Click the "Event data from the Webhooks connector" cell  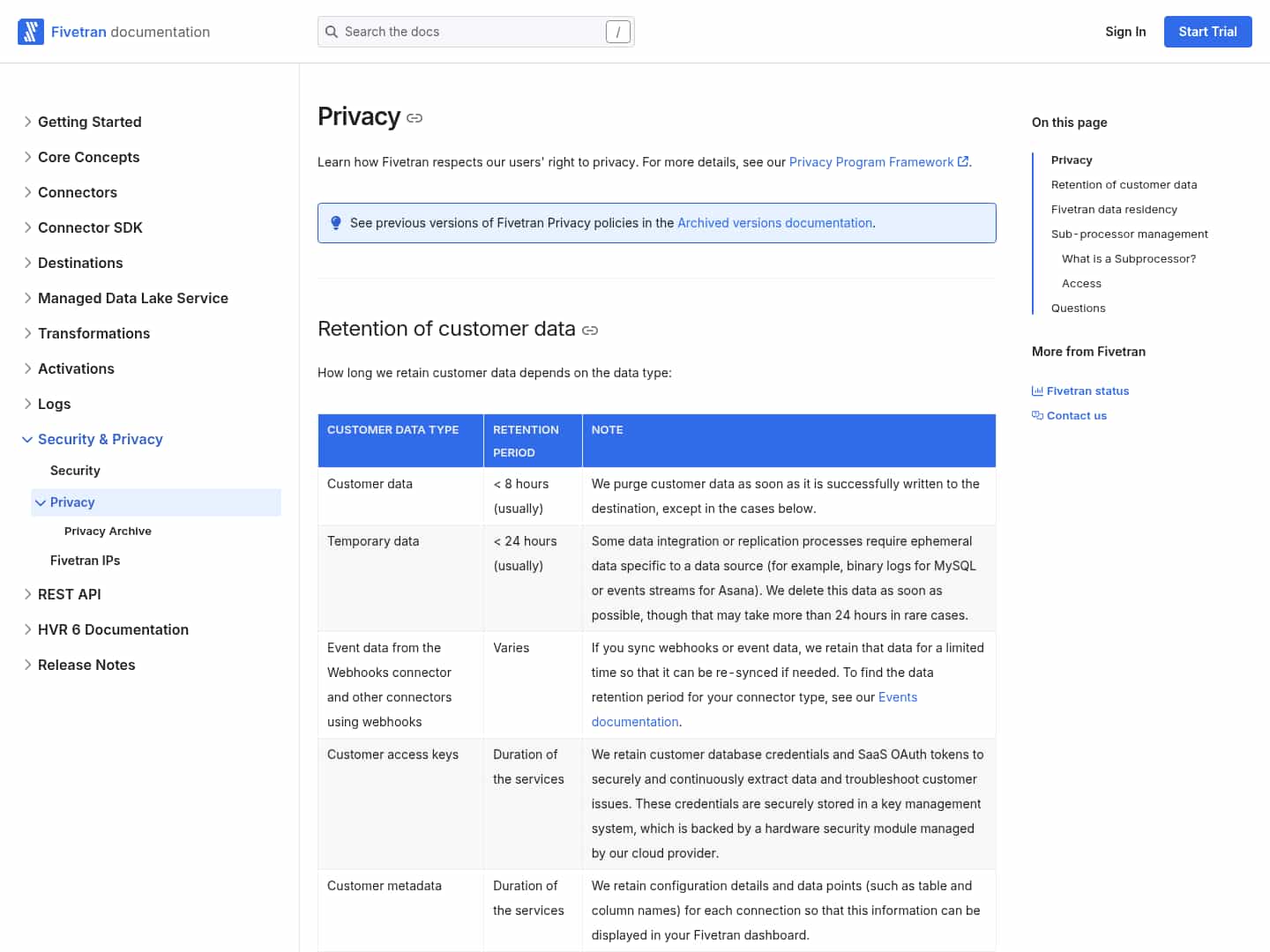click(400, 685)
